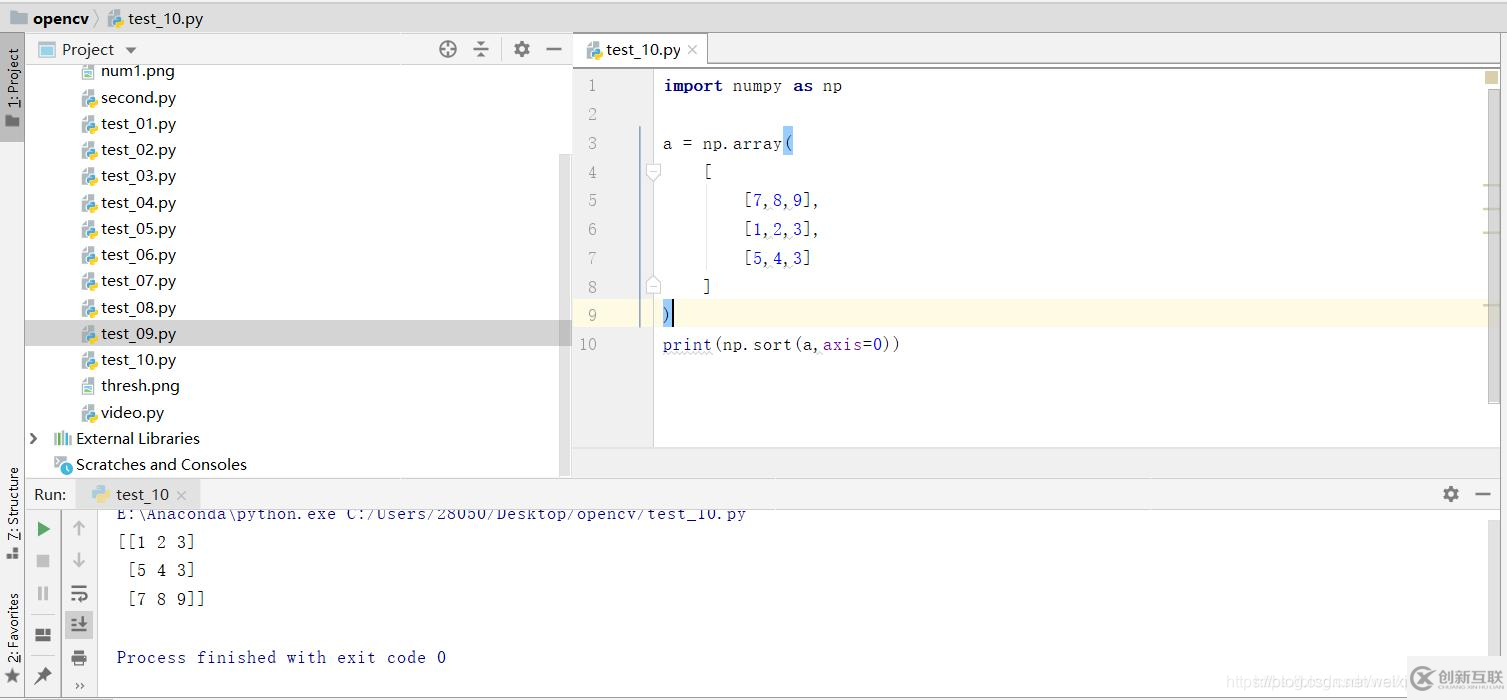
Task: Click the locate/scroll-from-source target icon
Action: [448, 49]
